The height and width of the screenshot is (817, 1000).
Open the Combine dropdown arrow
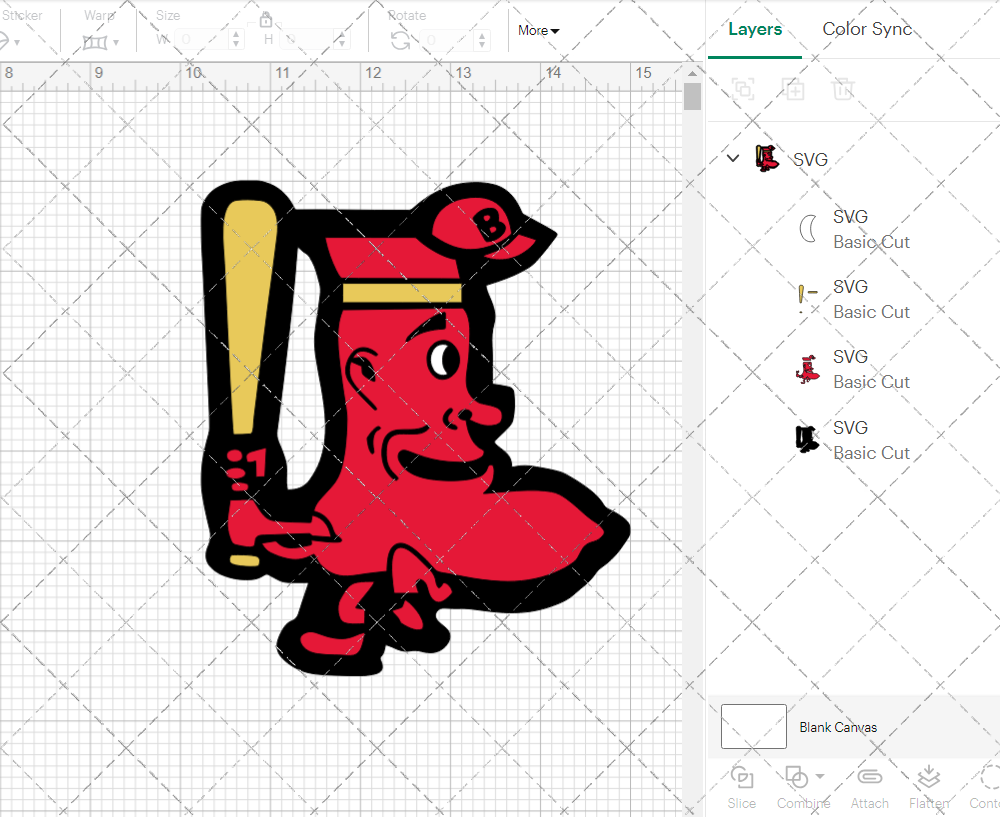point(820,776)
